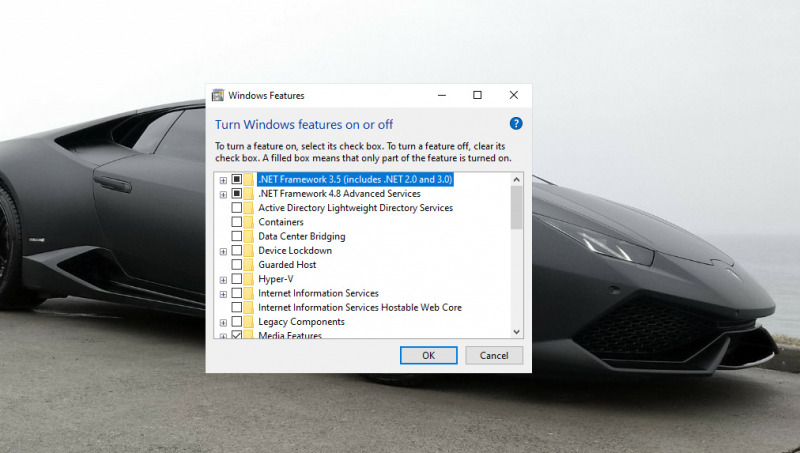The width and height of the screenshot is (800, 453).
Task: Turn on the Hyper-V checkbox
Action: (236, 279)
